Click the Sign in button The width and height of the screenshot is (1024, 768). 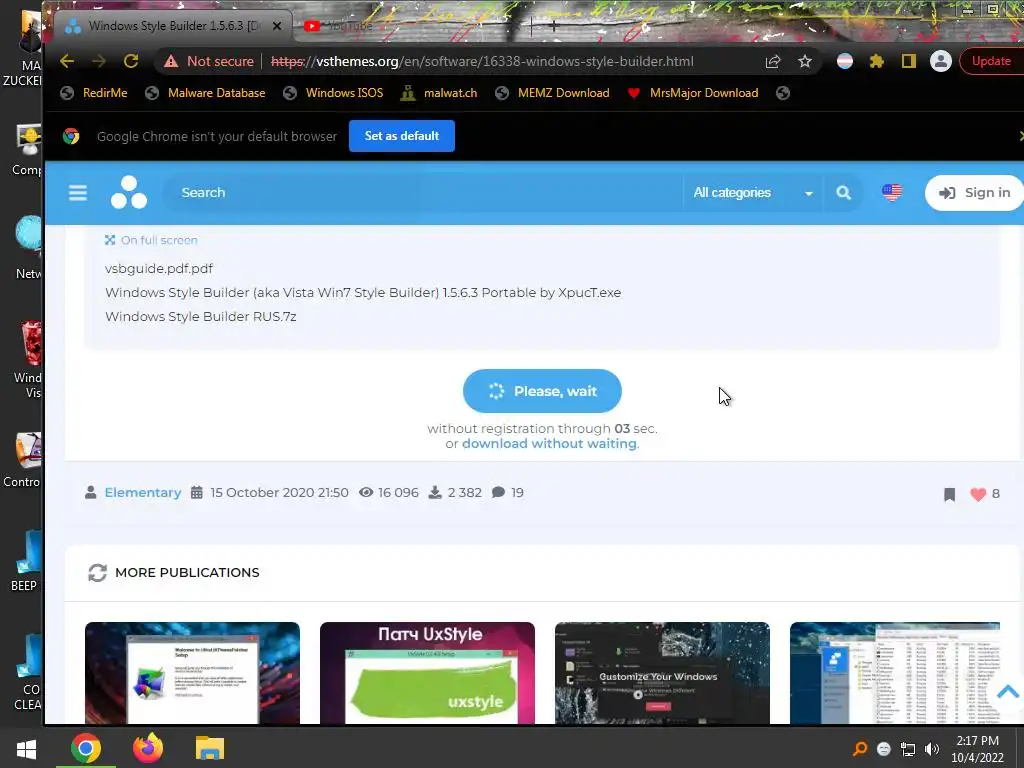click(974, 193)
